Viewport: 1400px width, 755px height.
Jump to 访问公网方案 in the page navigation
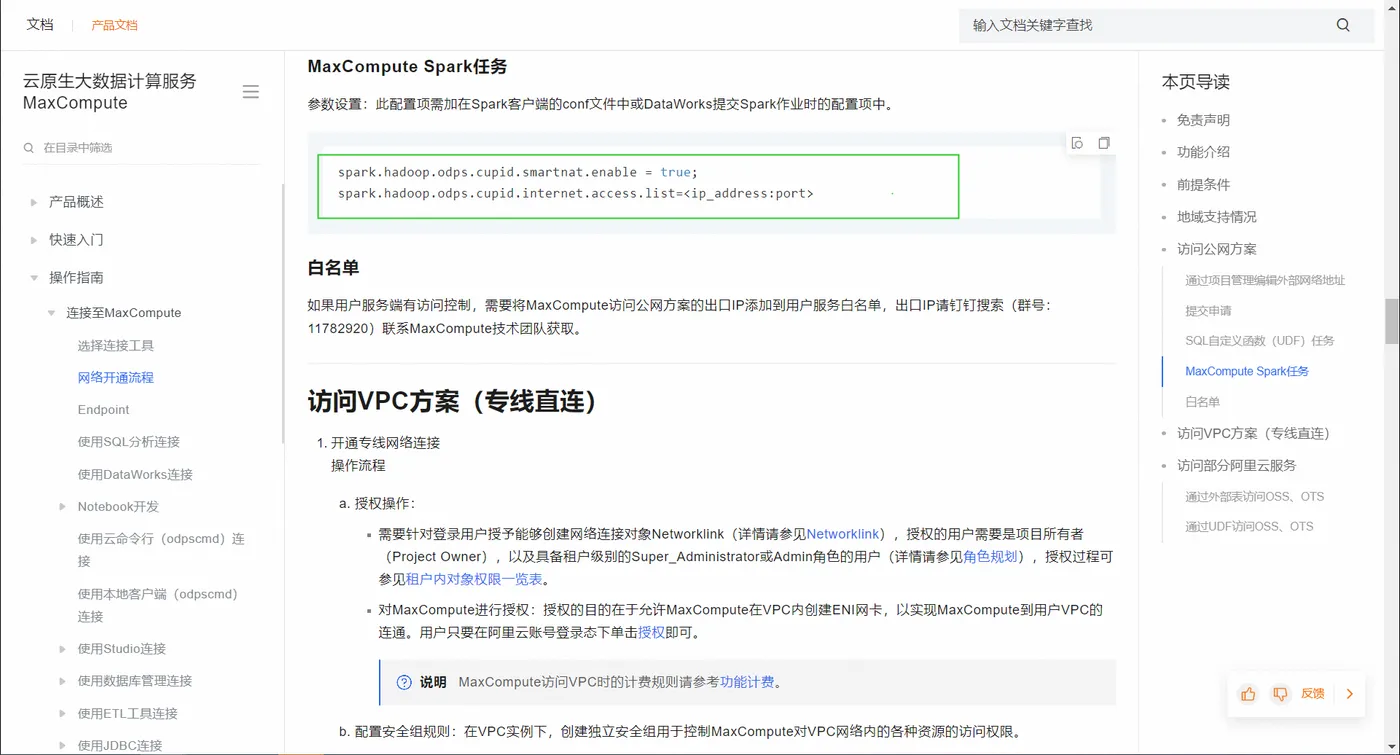(1217, 249)
